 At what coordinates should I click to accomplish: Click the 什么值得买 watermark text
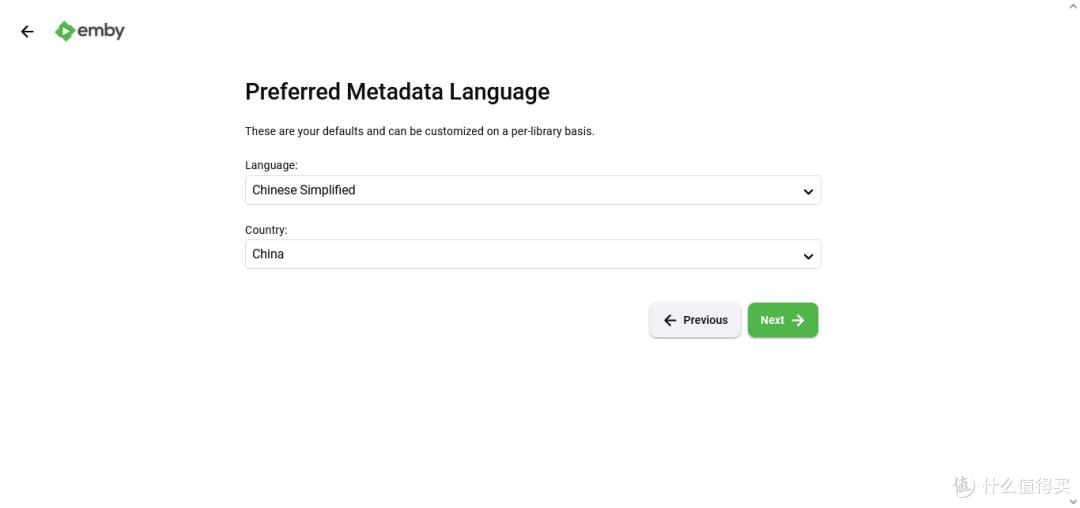click(x=1026, y=486)
